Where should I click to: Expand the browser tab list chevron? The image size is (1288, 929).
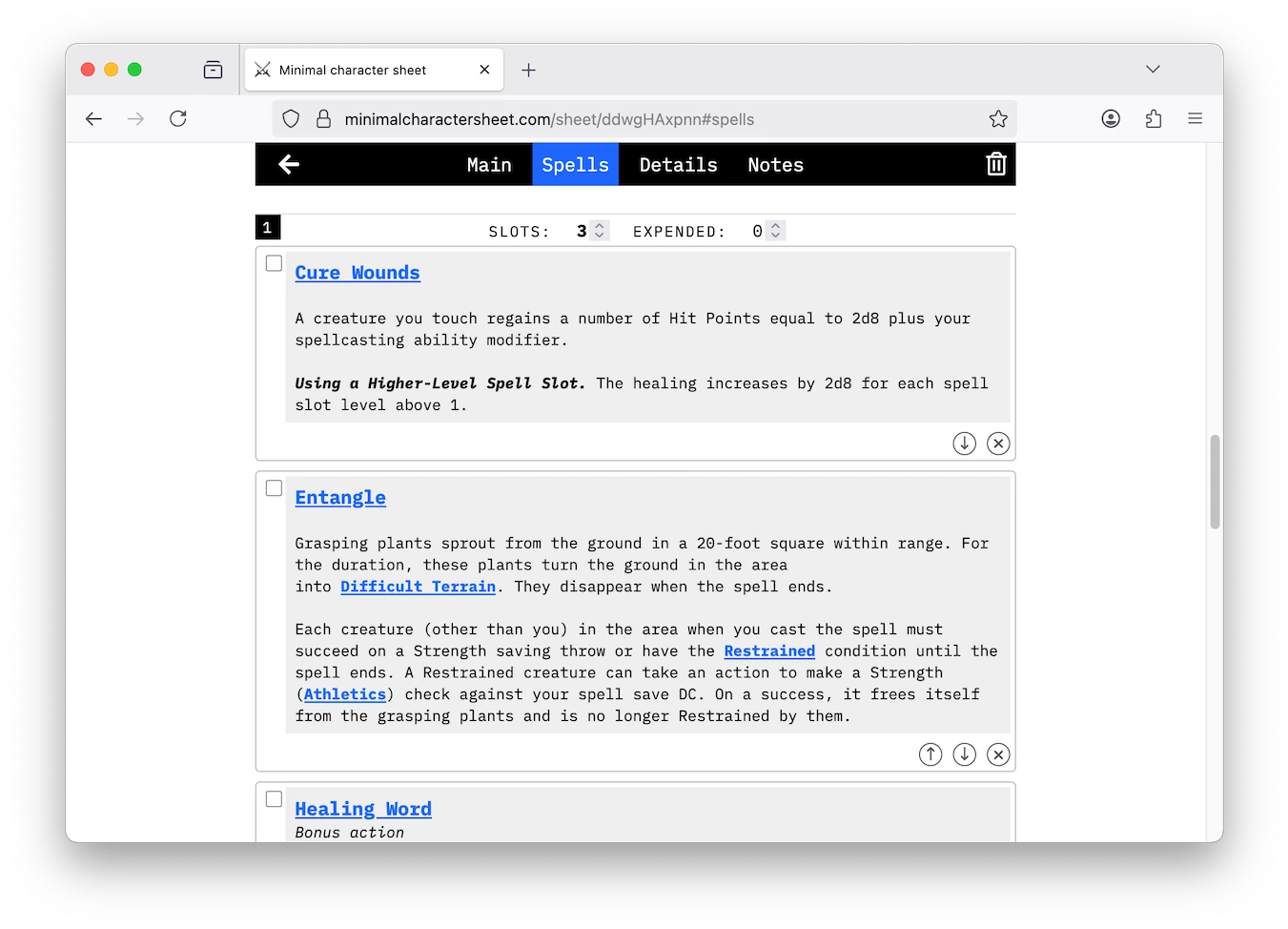click(x=1153, y=70)
